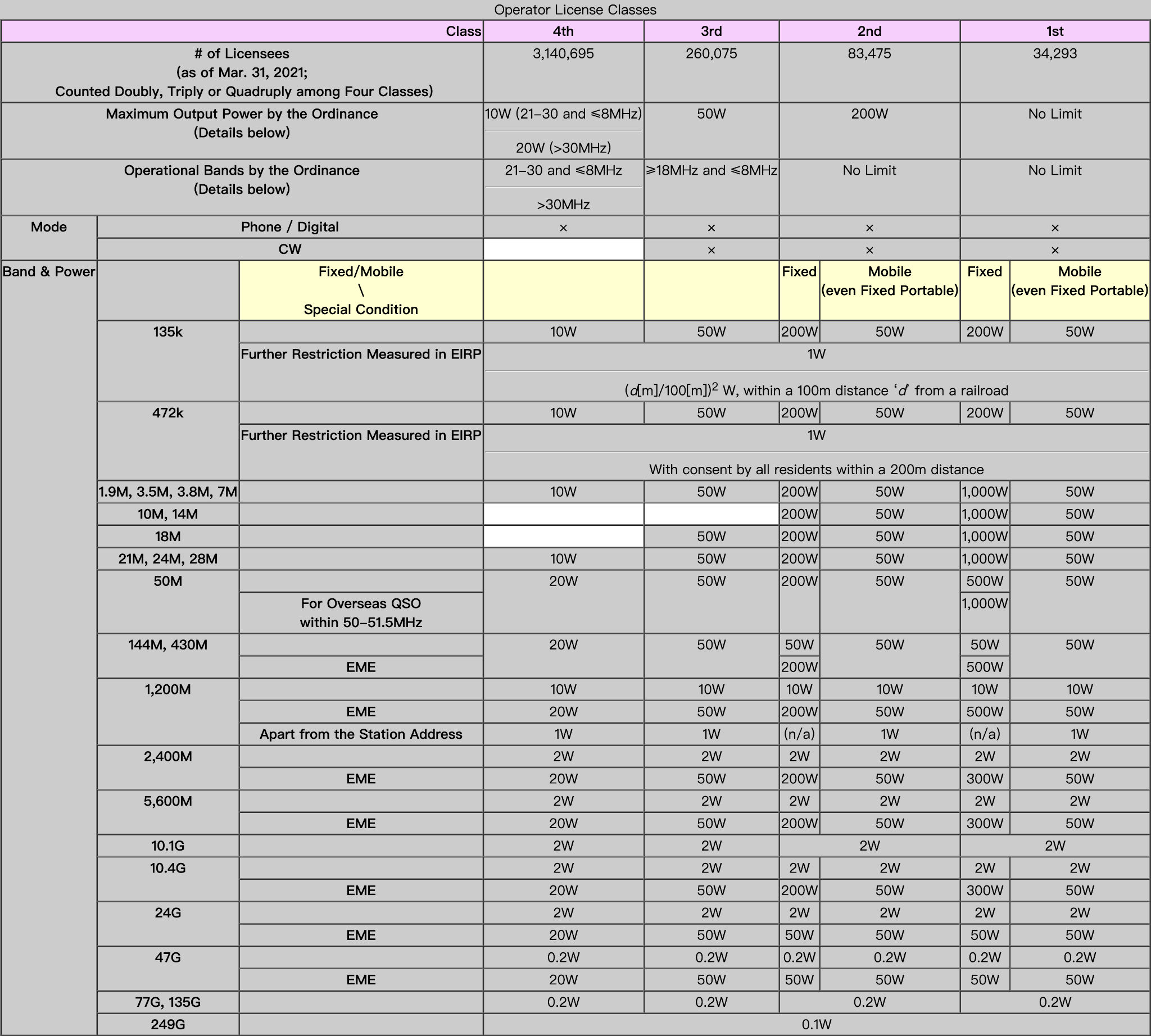Click '10W (21–30 and ≤8MHz)' cell
This screenshot has height=1036, width=1151.
(563, 114)
